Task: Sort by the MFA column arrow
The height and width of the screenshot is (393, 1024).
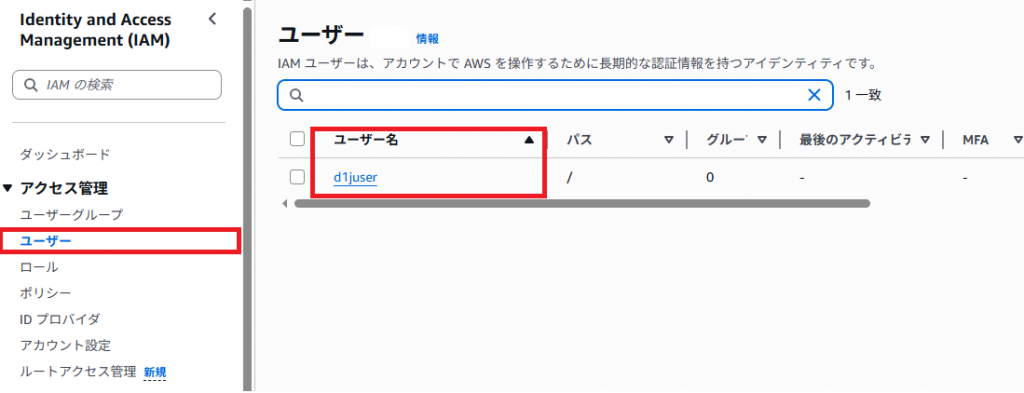Action: (1017, 140)
